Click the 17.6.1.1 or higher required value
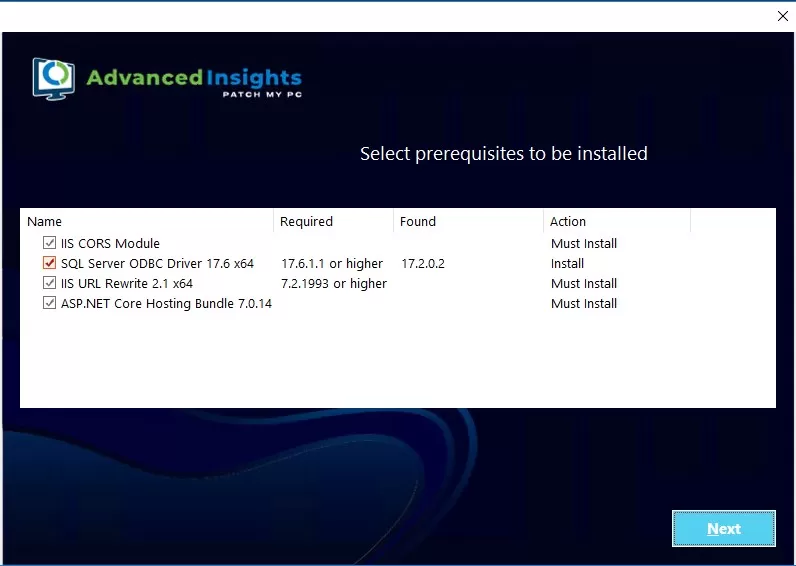This screenshot has width=796, height=566. [x=332, y=263]
